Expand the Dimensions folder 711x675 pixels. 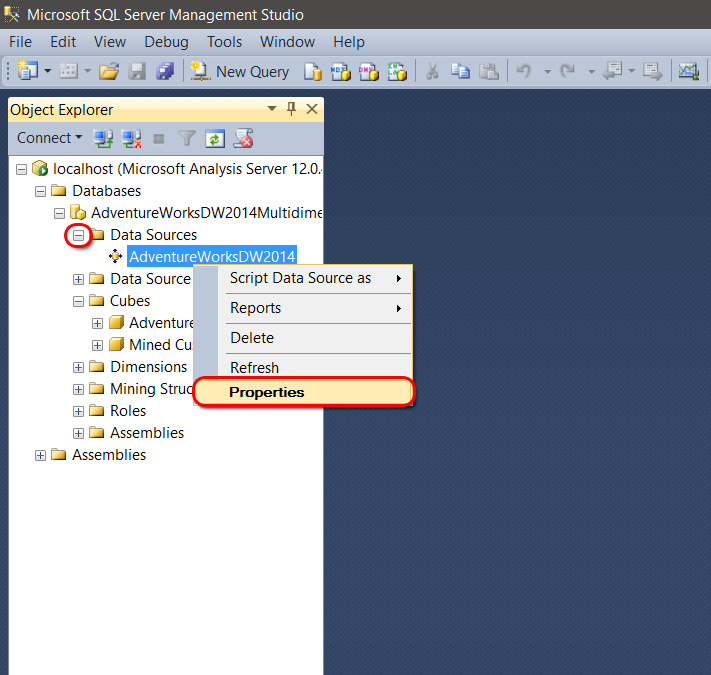point(78,367)
